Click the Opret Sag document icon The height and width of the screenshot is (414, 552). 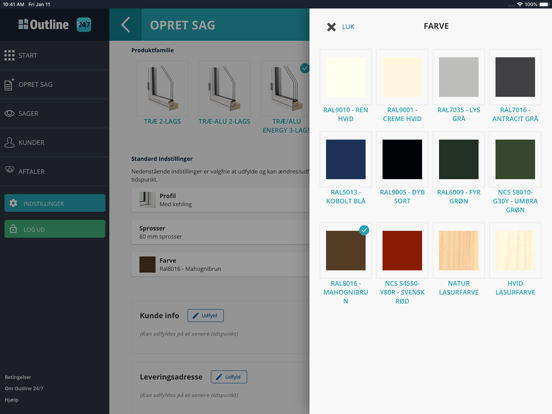click(x=9, y=84)
